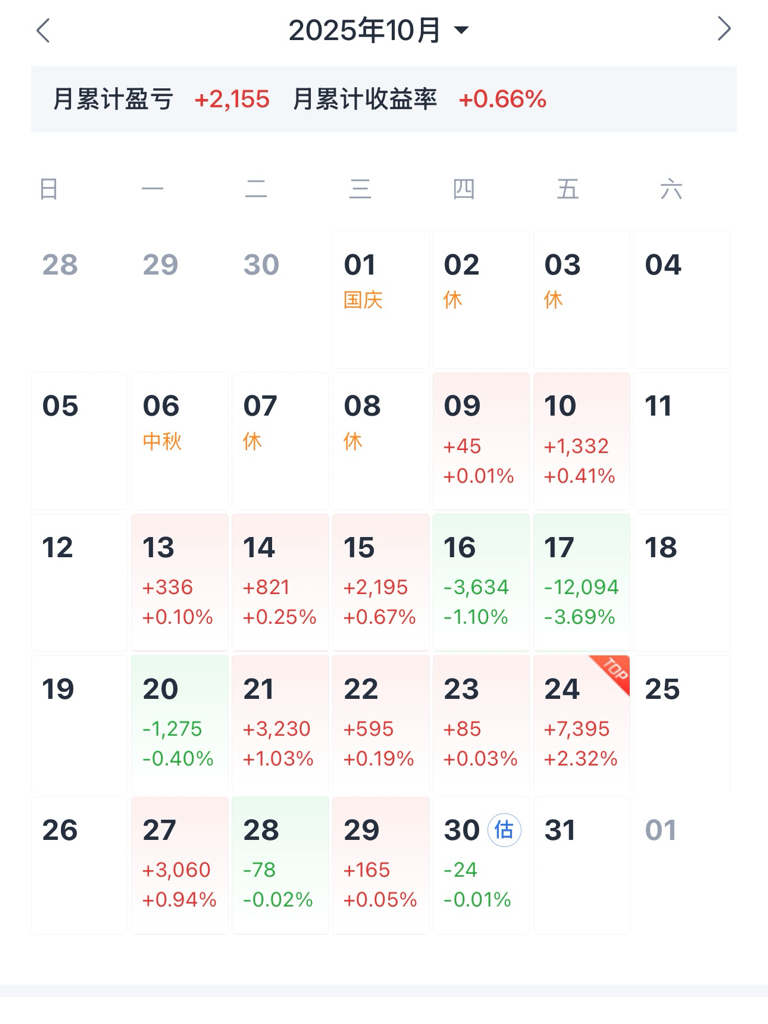
Task: Tap the 月累计收益率 +0.66% value
Action: click(x=502, y=100)
